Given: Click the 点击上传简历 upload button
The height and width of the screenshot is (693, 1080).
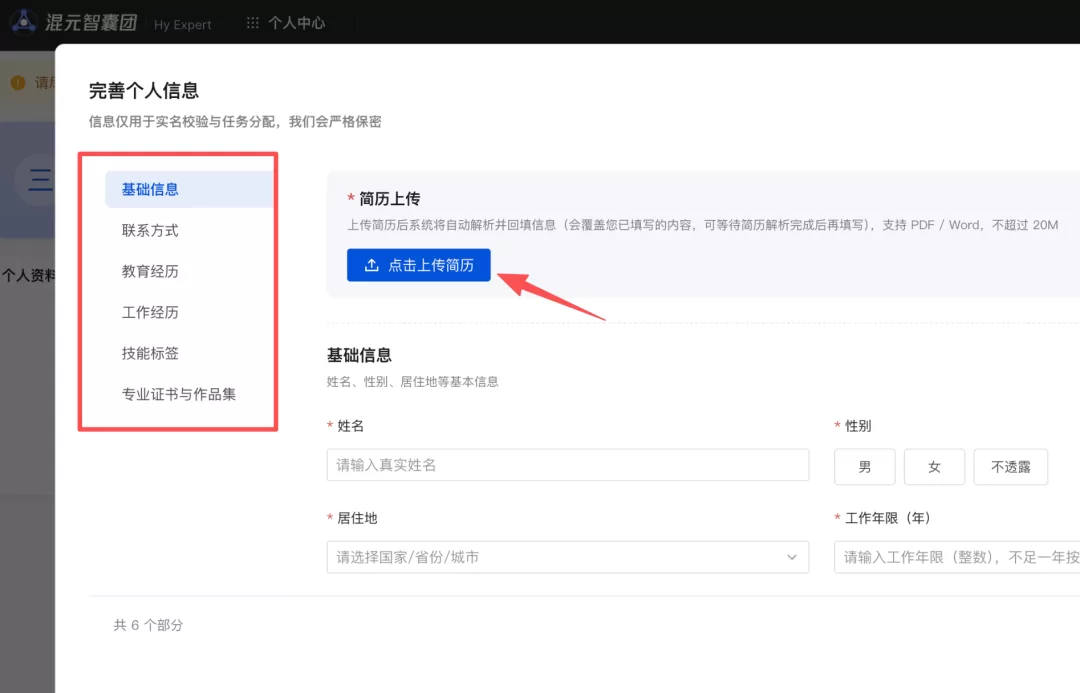Looking at the screenshot, I should [419, 265].
